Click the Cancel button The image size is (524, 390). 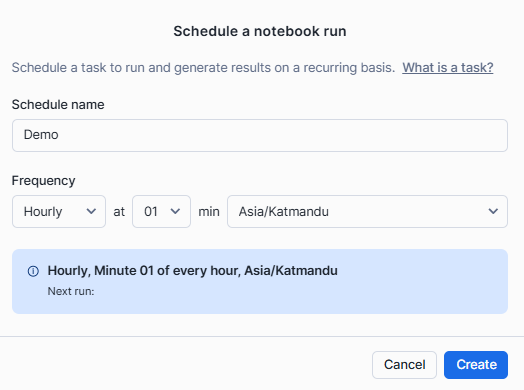tap(404, 365)
